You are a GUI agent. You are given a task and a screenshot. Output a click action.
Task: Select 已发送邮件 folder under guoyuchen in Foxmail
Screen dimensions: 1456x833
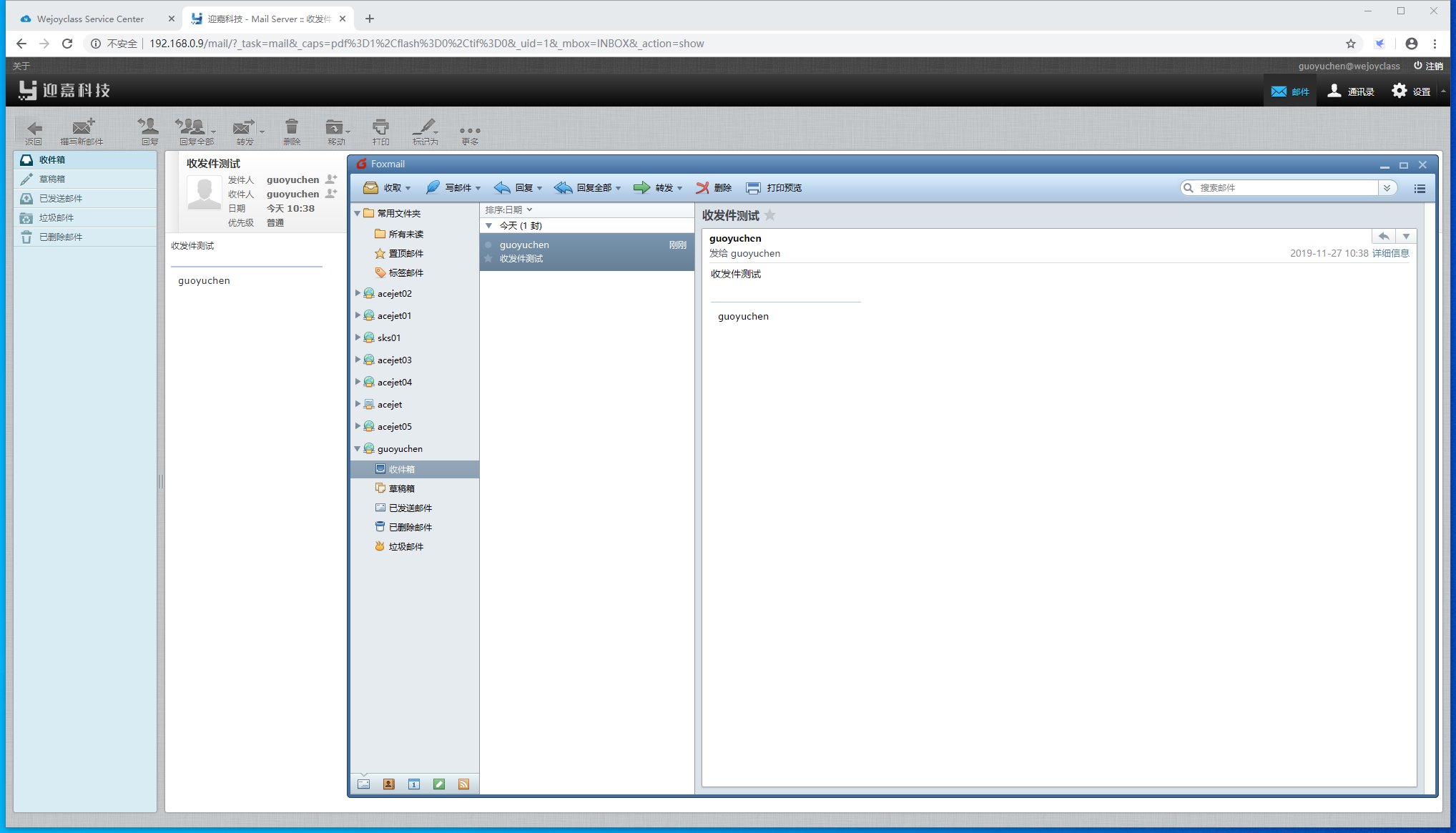(x=410, y=508)
